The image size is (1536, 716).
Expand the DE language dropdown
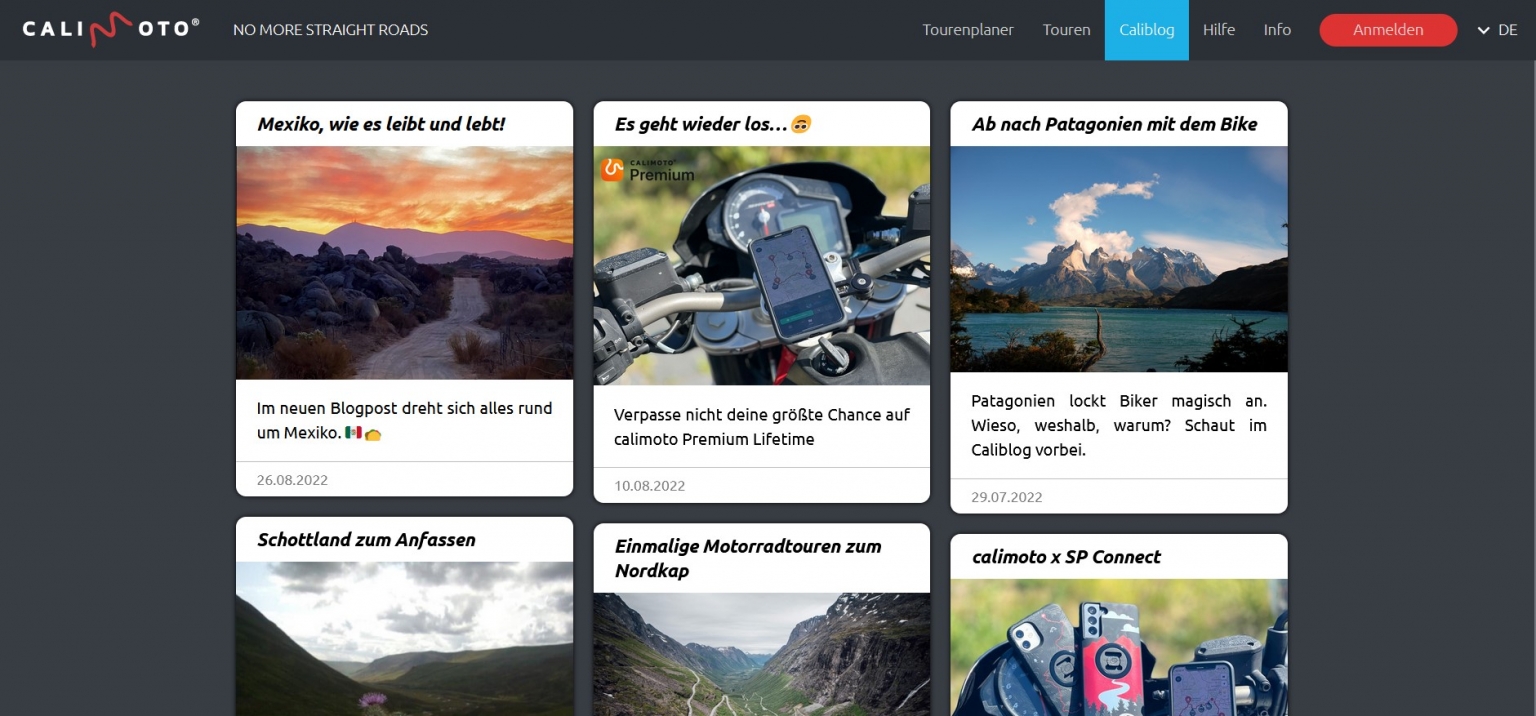click(x=1497, y=30)
